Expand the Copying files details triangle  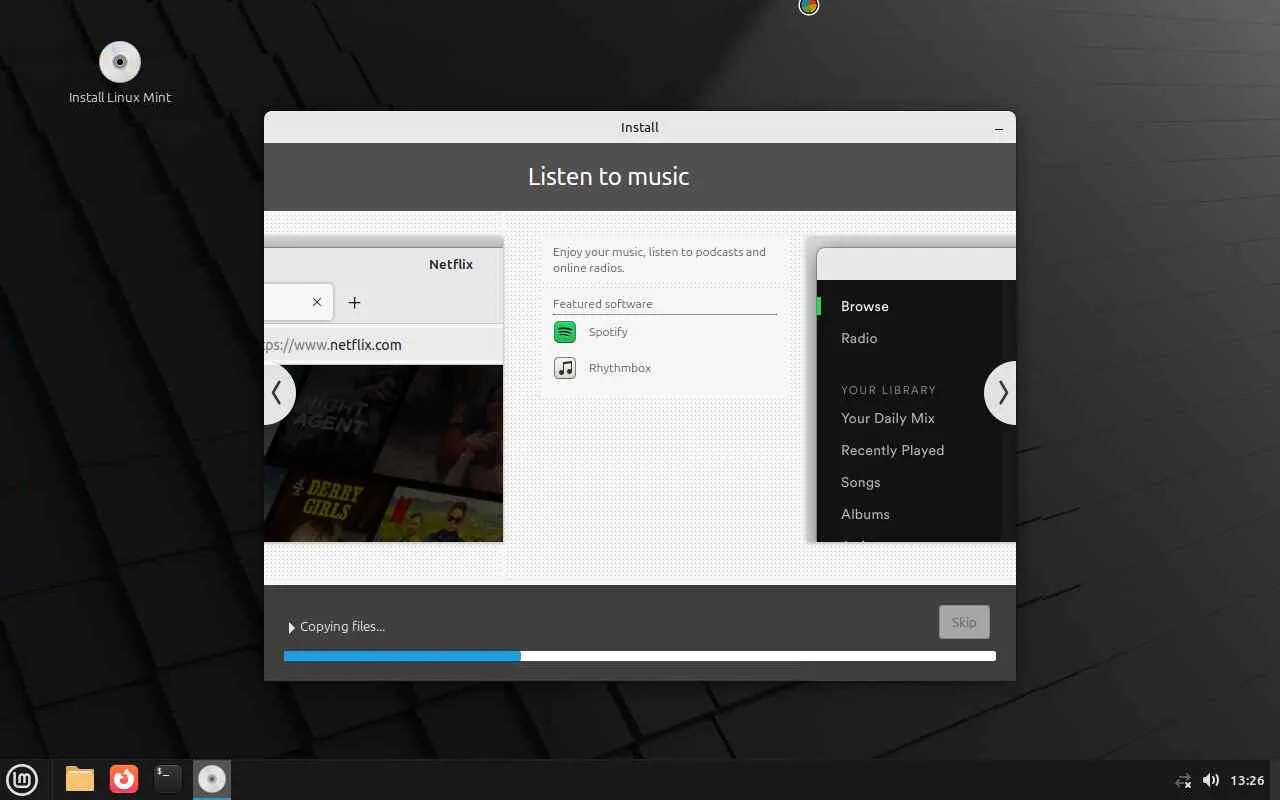point(291,627)
